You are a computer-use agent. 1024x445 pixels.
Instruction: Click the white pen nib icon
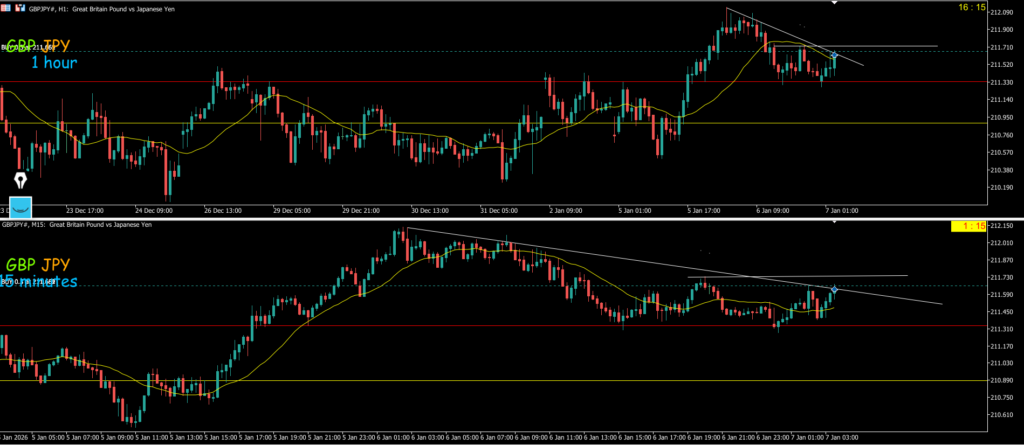[x=21, y=182]
